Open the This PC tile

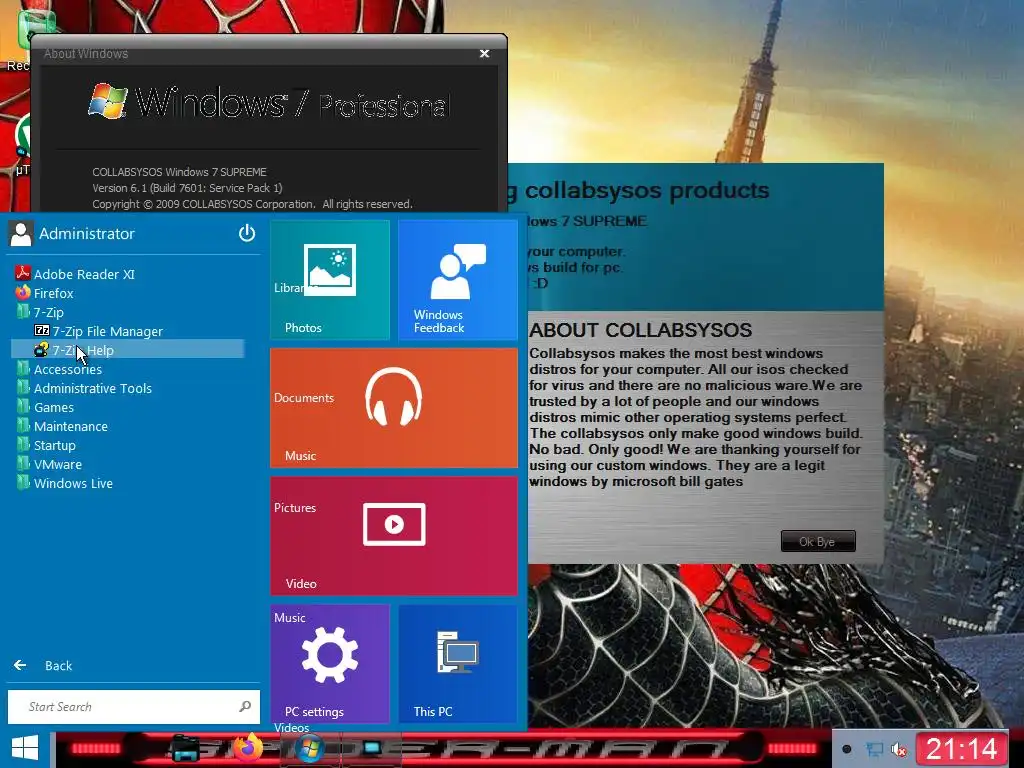coord(458,664)
